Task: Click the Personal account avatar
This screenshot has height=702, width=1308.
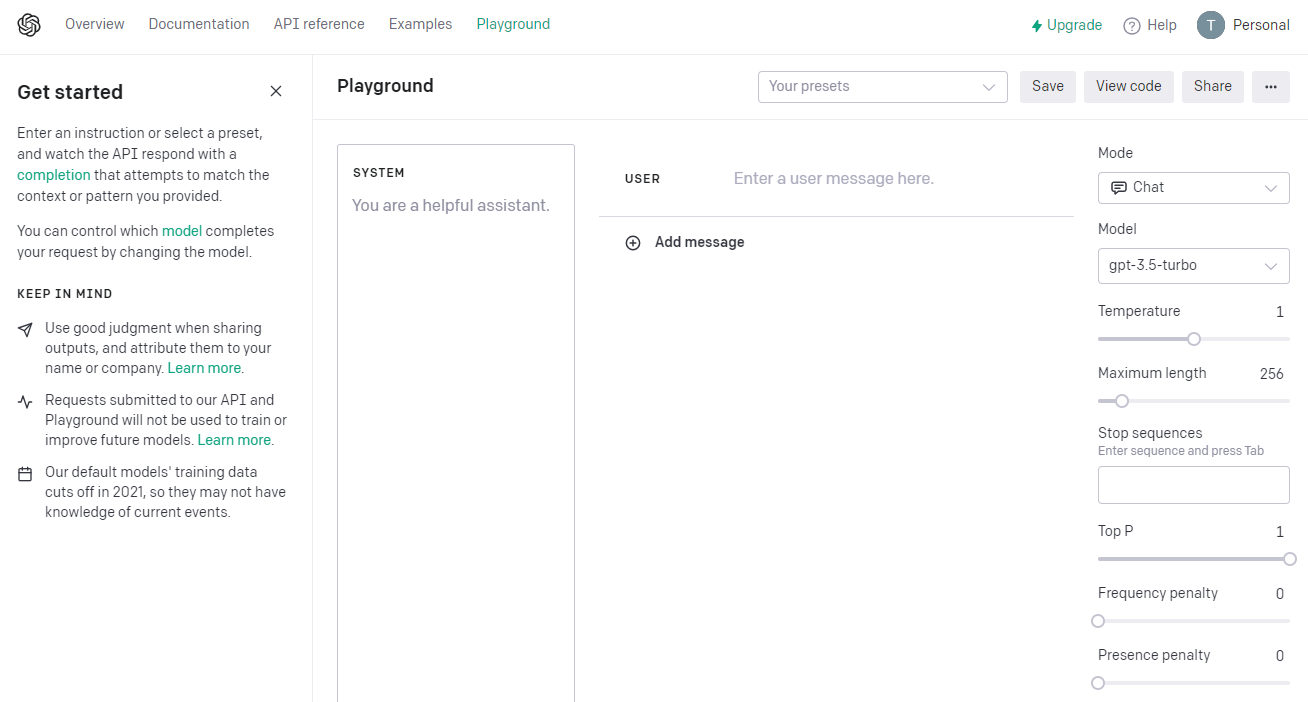Action: click(x=1211, y=25)
